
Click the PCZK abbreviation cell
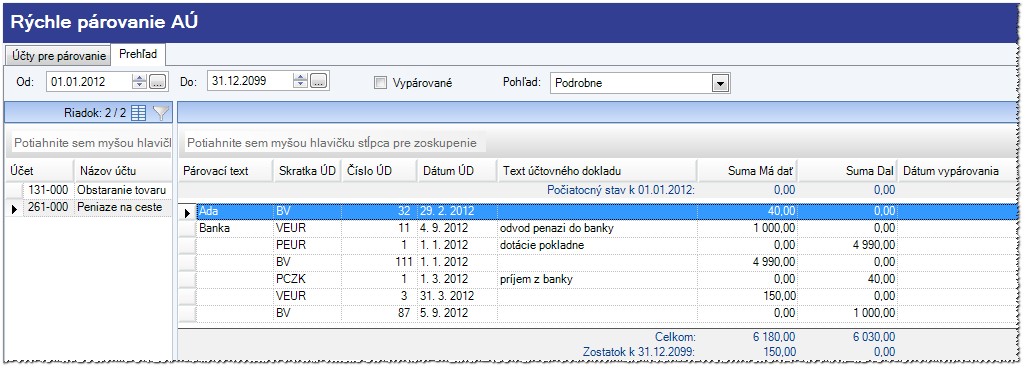click(307, 279)
